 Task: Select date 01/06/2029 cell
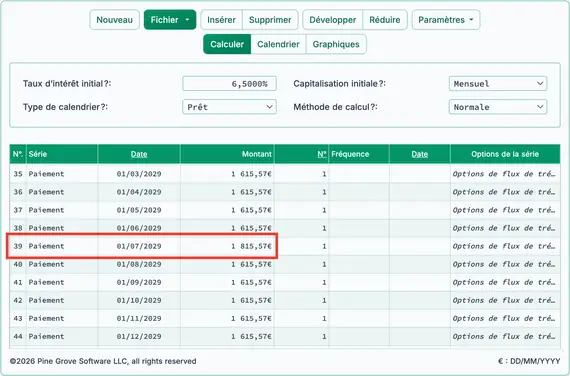click(x=139, y=228)
